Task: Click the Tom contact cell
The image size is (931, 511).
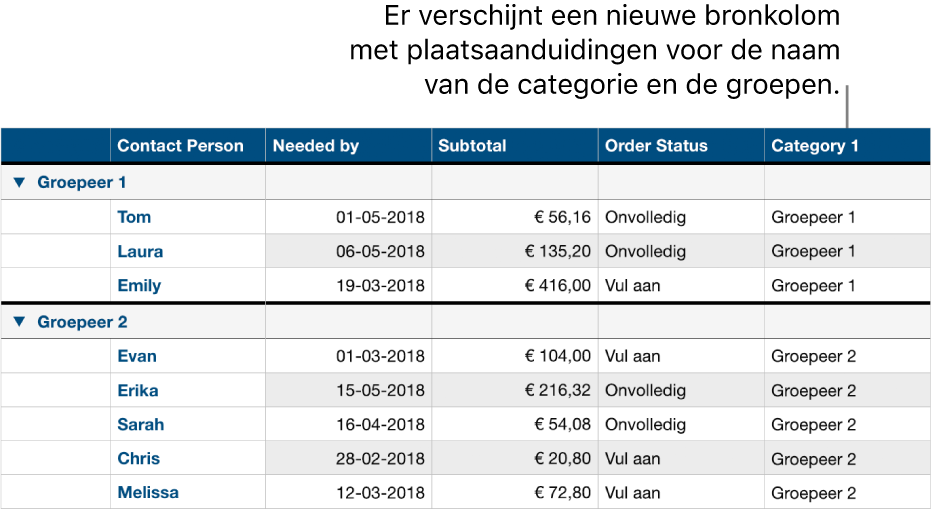Action: point(134,217)
